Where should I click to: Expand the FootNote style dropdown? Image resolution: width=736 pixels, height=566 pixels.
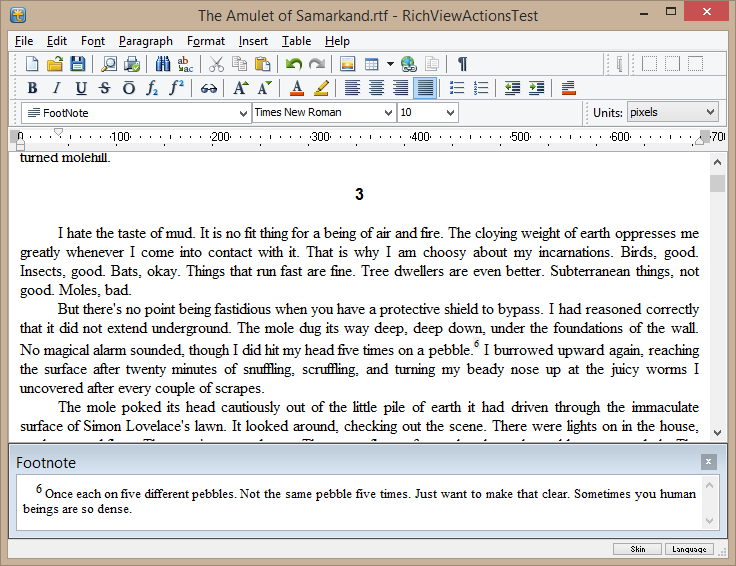coord(243,113)
